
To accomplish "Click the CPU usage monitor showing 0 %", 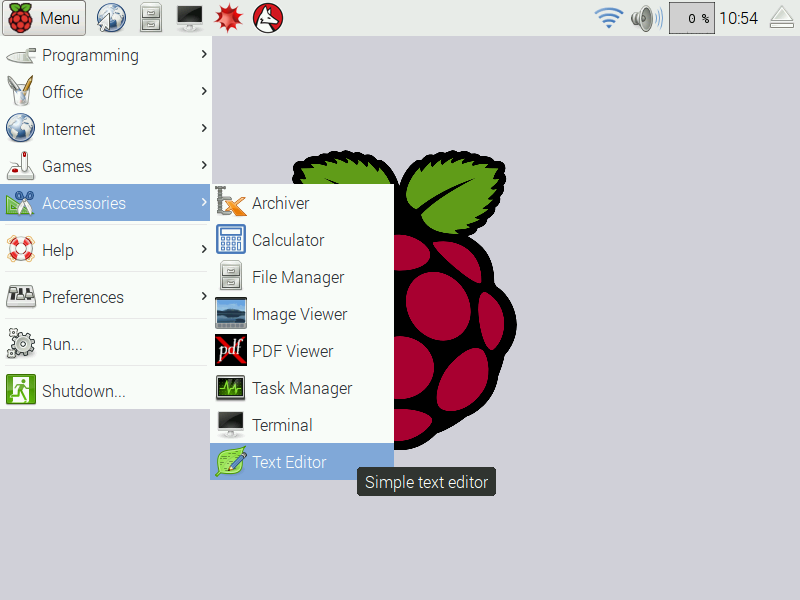I will [691, 18].
